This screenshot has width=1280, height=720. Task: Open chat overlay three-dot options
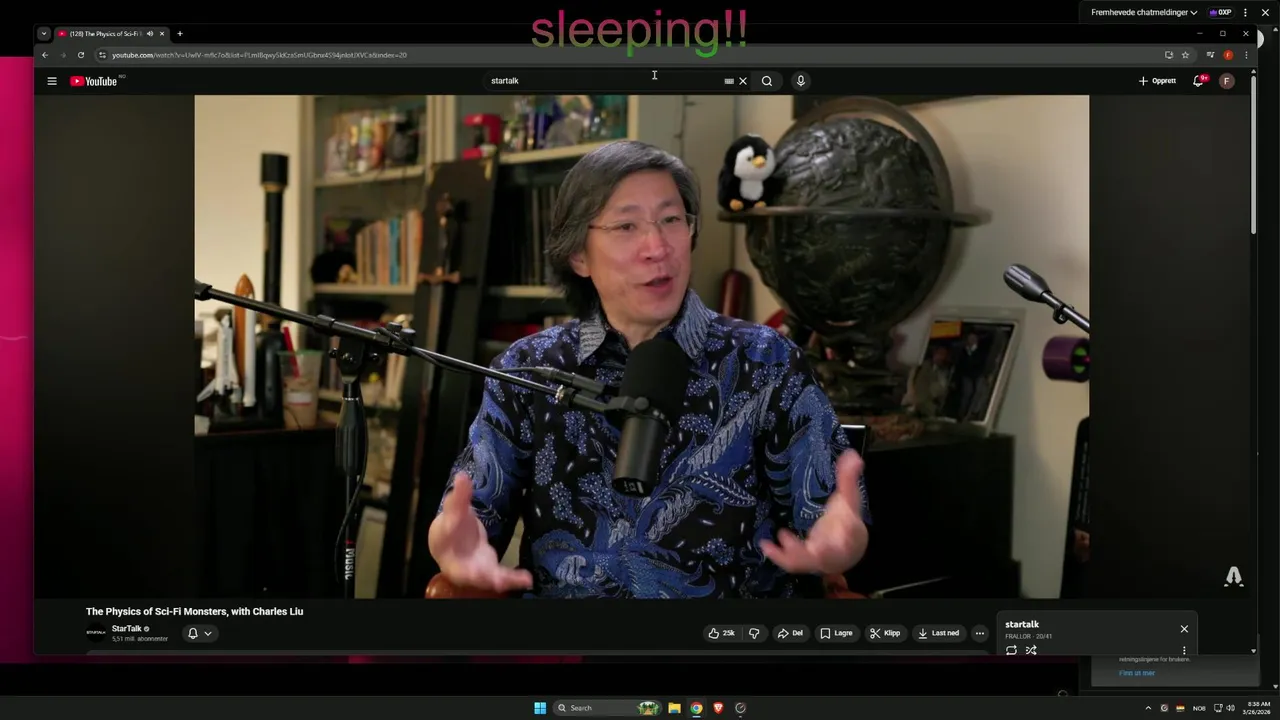coord(1245,13)
